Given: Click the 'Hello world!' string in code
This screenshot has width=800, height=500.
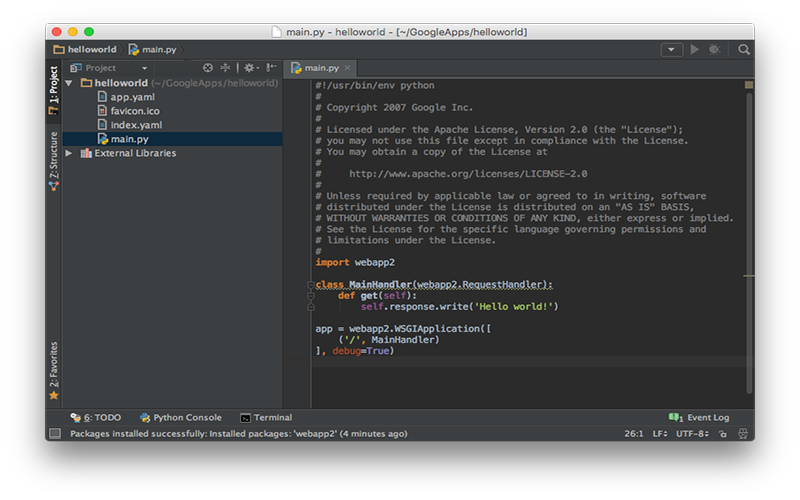Looking at the screenshot, I should tap(514, 307).
